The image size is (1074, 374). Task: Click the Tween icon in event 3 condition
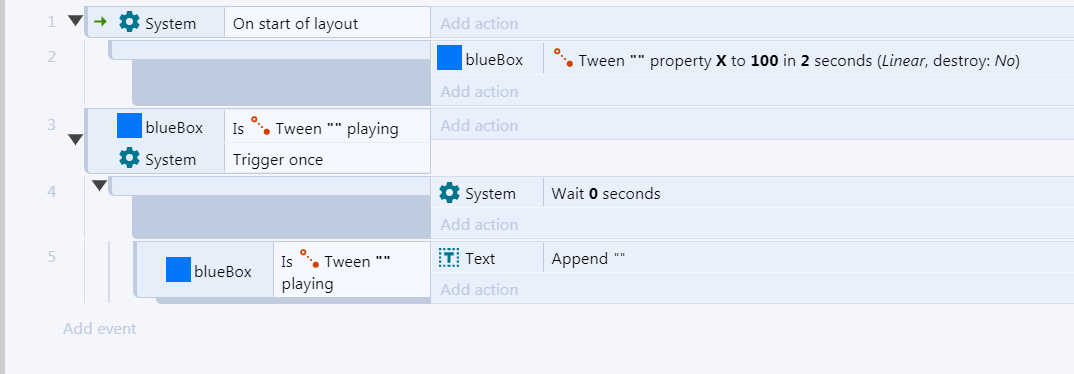point(260,126)
